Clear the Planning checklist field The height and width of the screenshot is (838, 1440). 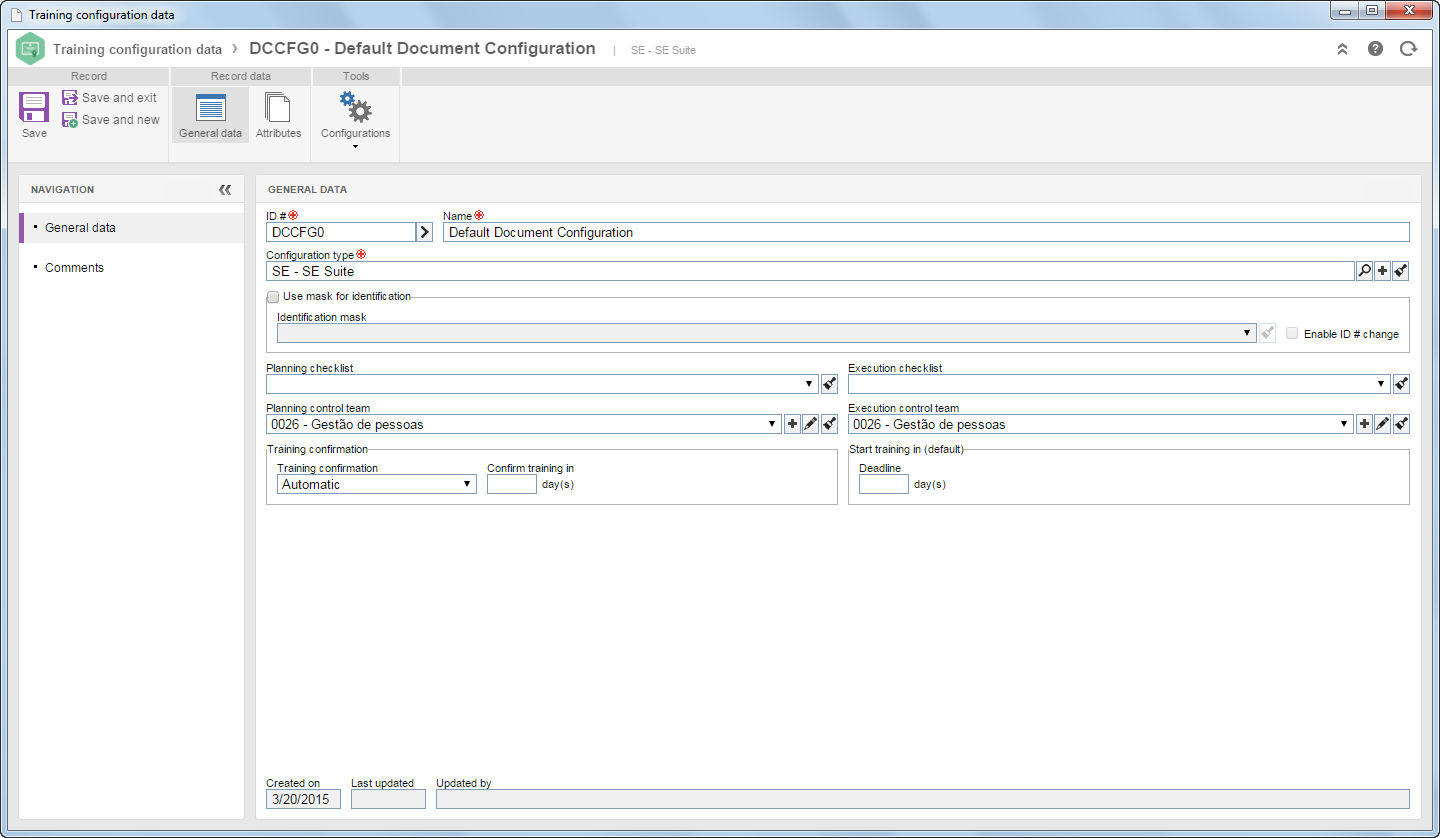[829, 384]
